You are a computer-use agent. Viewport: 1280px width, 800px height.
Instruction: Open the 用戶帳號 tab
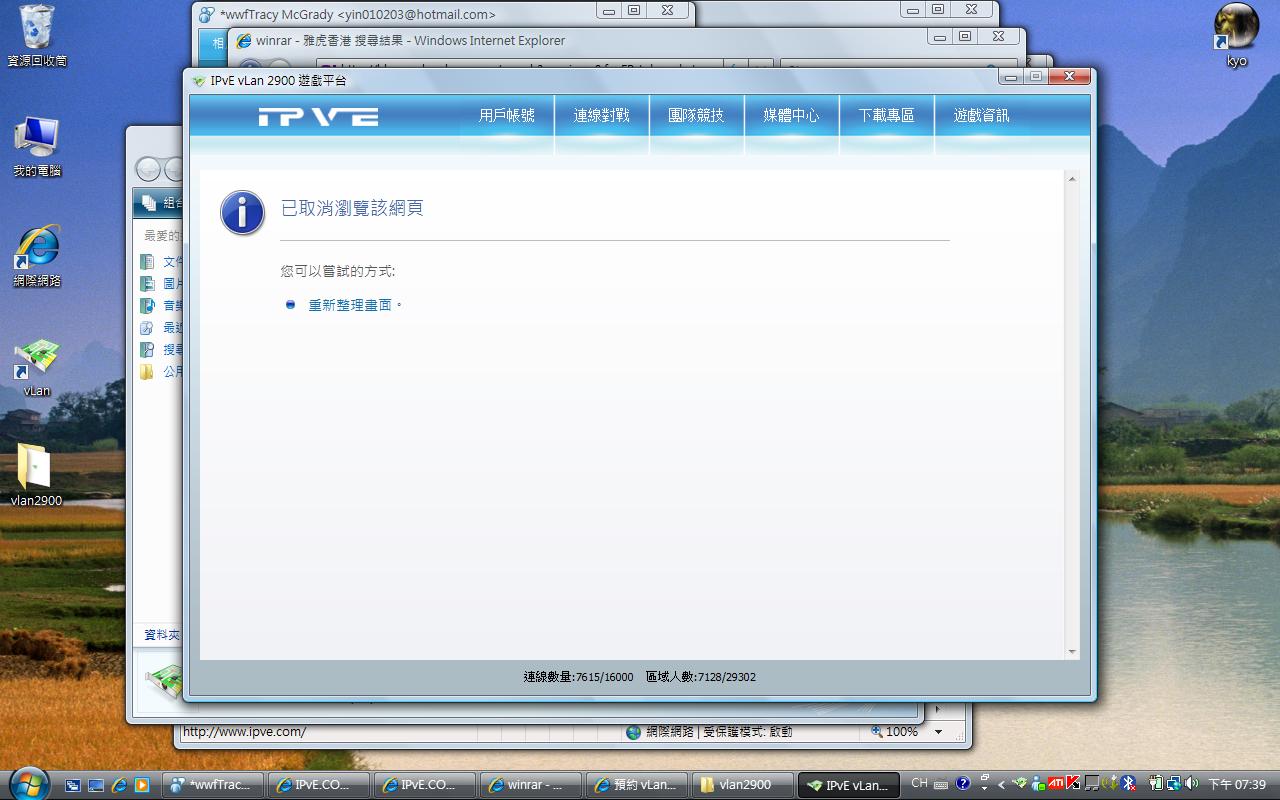point(507,116)
